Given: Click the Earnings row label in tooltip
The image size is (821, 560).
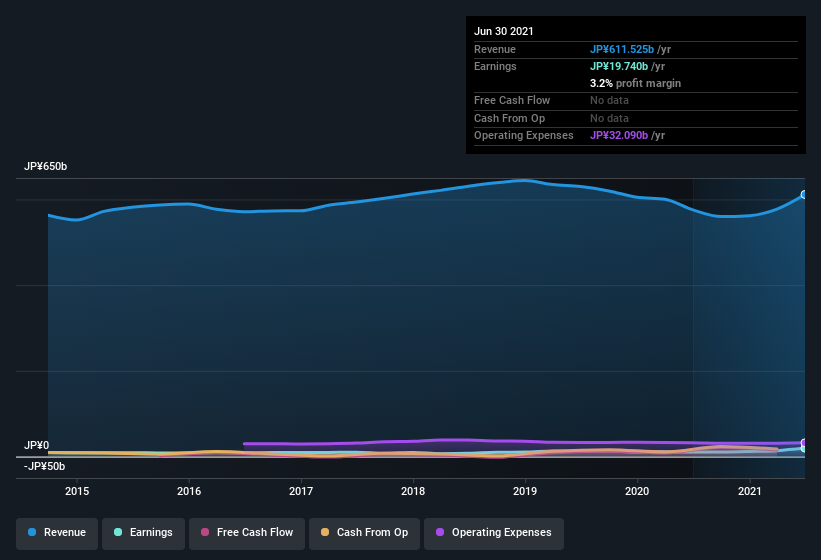Looking at the screenshot, I should pyautogui.click(x=495, y=66).
